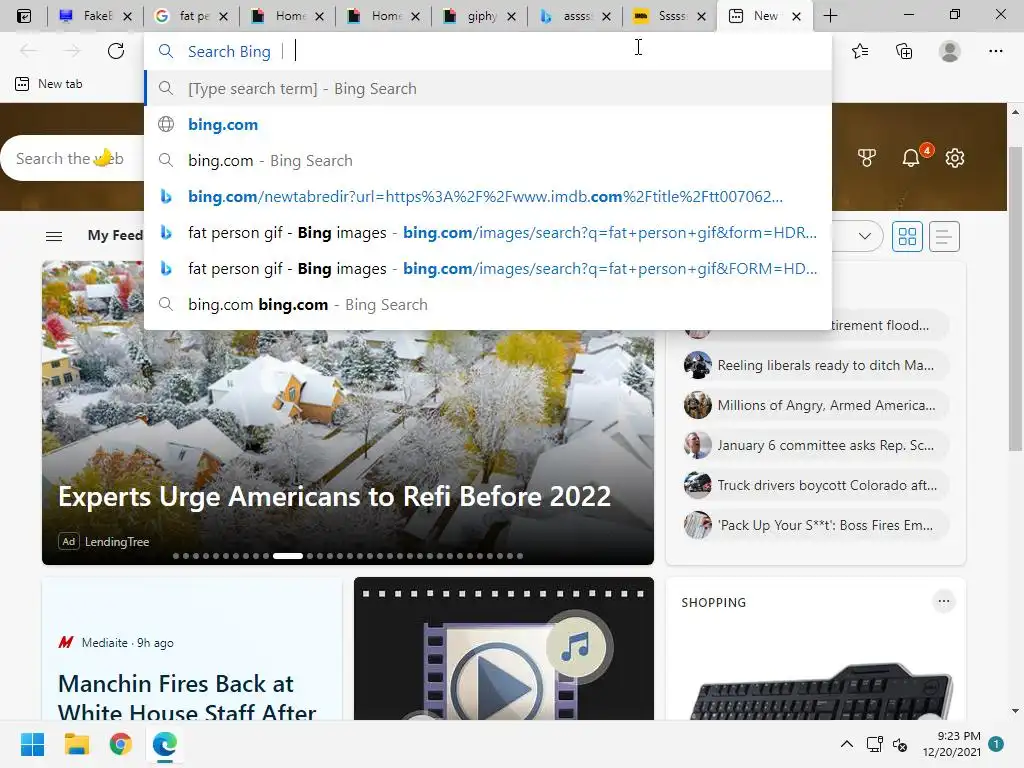Click the Search Bing address bar

click(488, 51)
